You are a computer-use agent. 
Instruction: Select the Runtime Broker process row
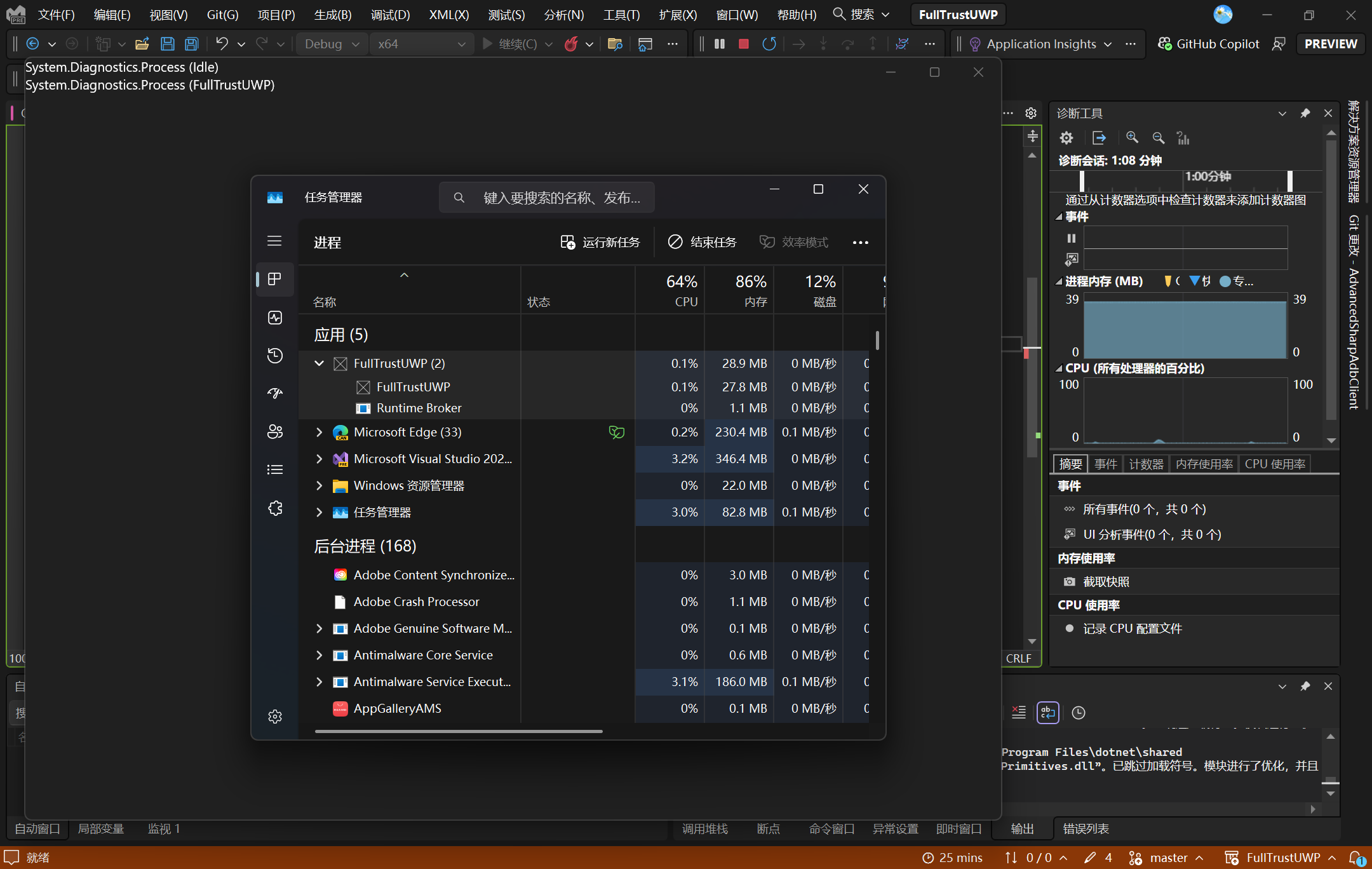[x=583, y=408]
